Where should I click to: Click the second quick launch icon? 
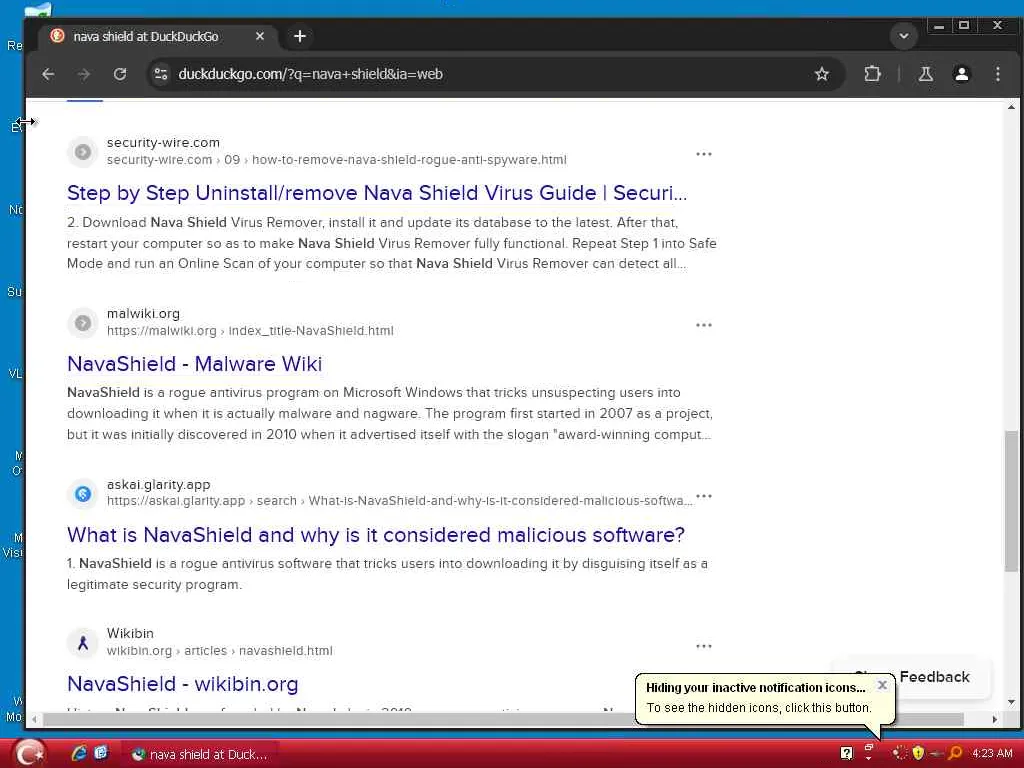coord(101,754)
